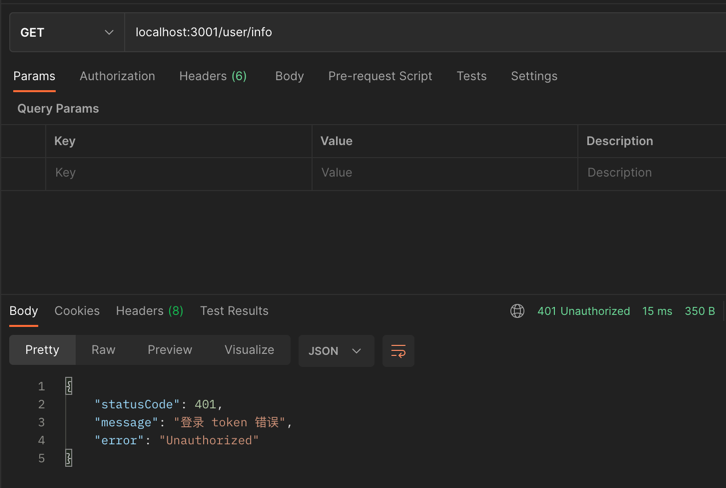Select the request Body tab
This screenshot has width=726, height=488.
click(289, 76)
